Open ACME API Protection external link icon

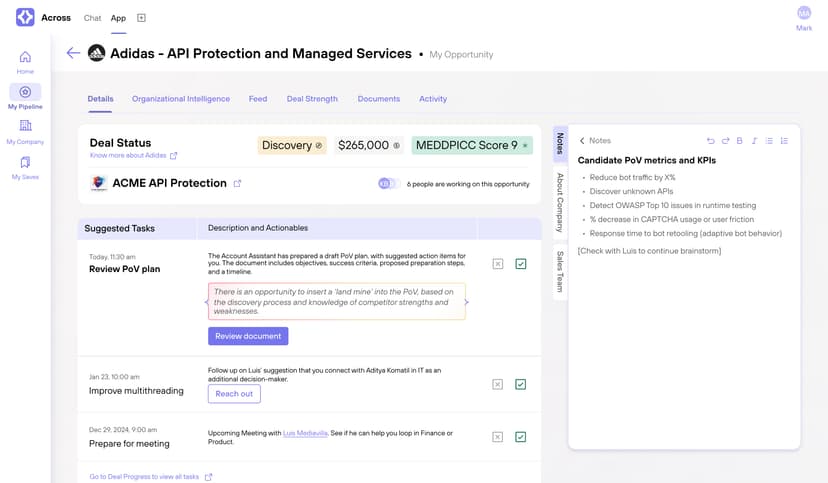[x=237, y=183]
